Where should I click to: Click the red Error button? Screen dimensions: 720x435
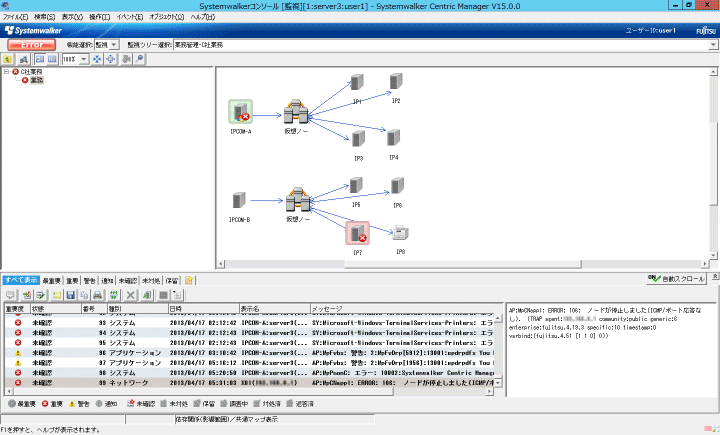click(x=31, y=45)
